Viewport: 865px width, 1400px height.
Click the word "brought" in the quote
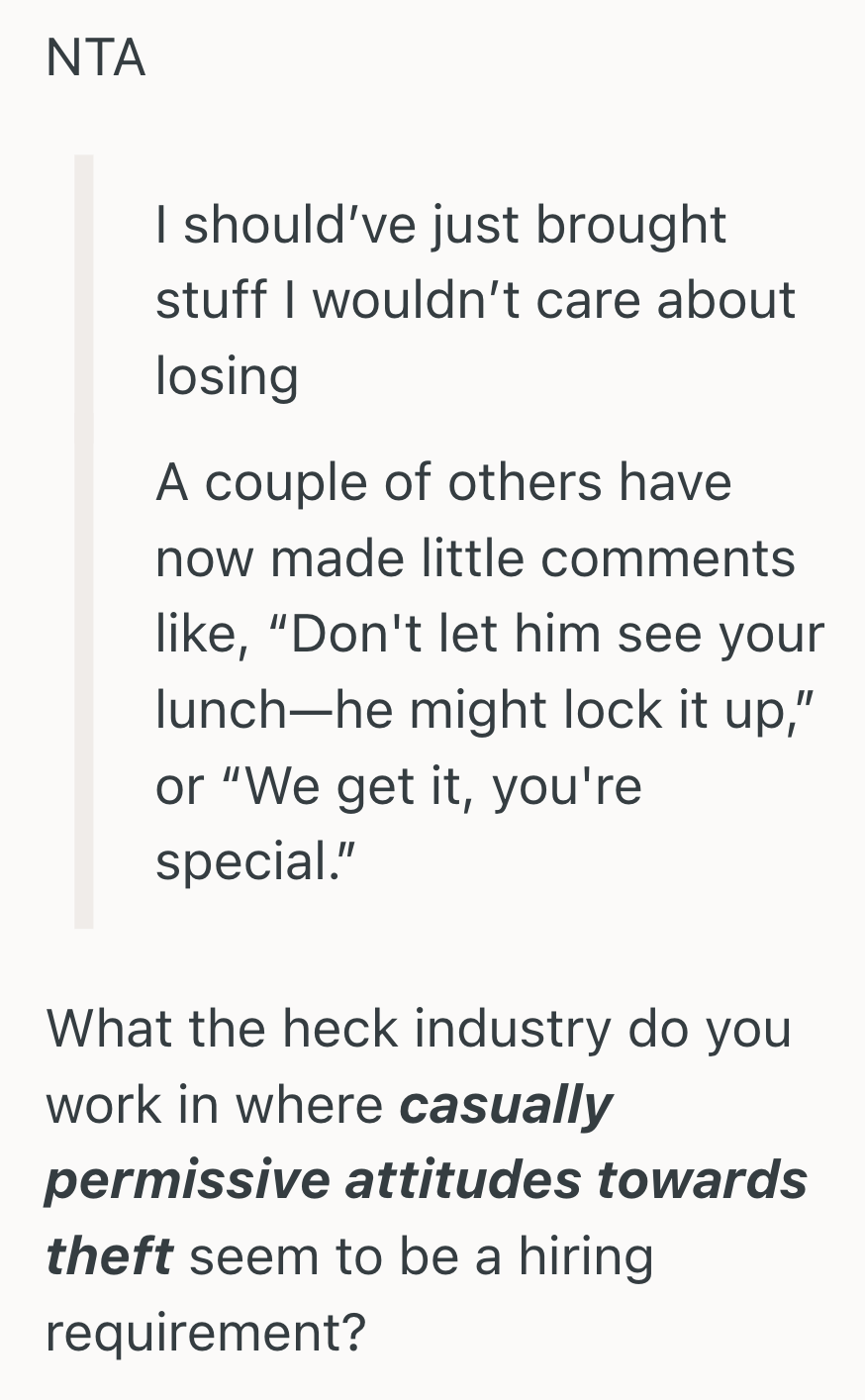pos(630,225)
